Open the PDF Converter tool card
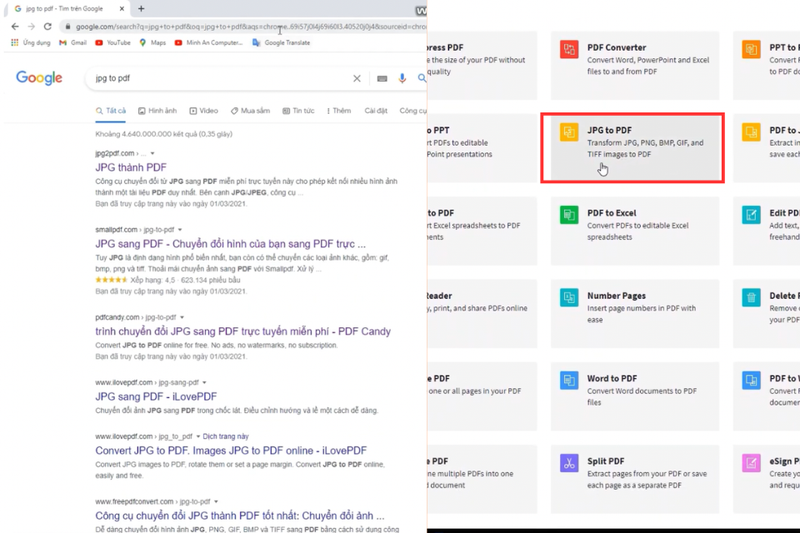Image resolution: width=800 pixels, height=533 pixels. [635, 65]
